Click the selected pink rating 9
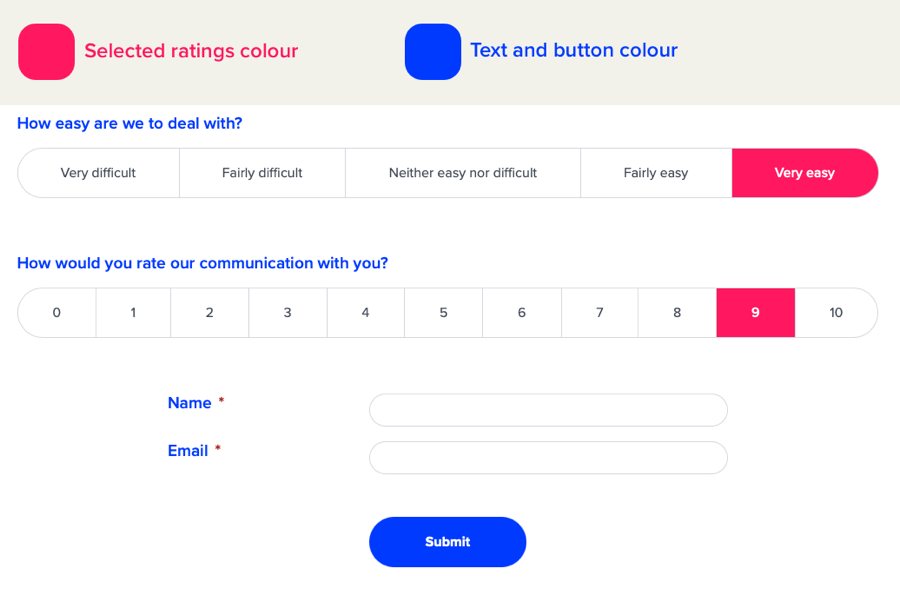The height and width of the screenshot is (589, 900). pos(755,312)
